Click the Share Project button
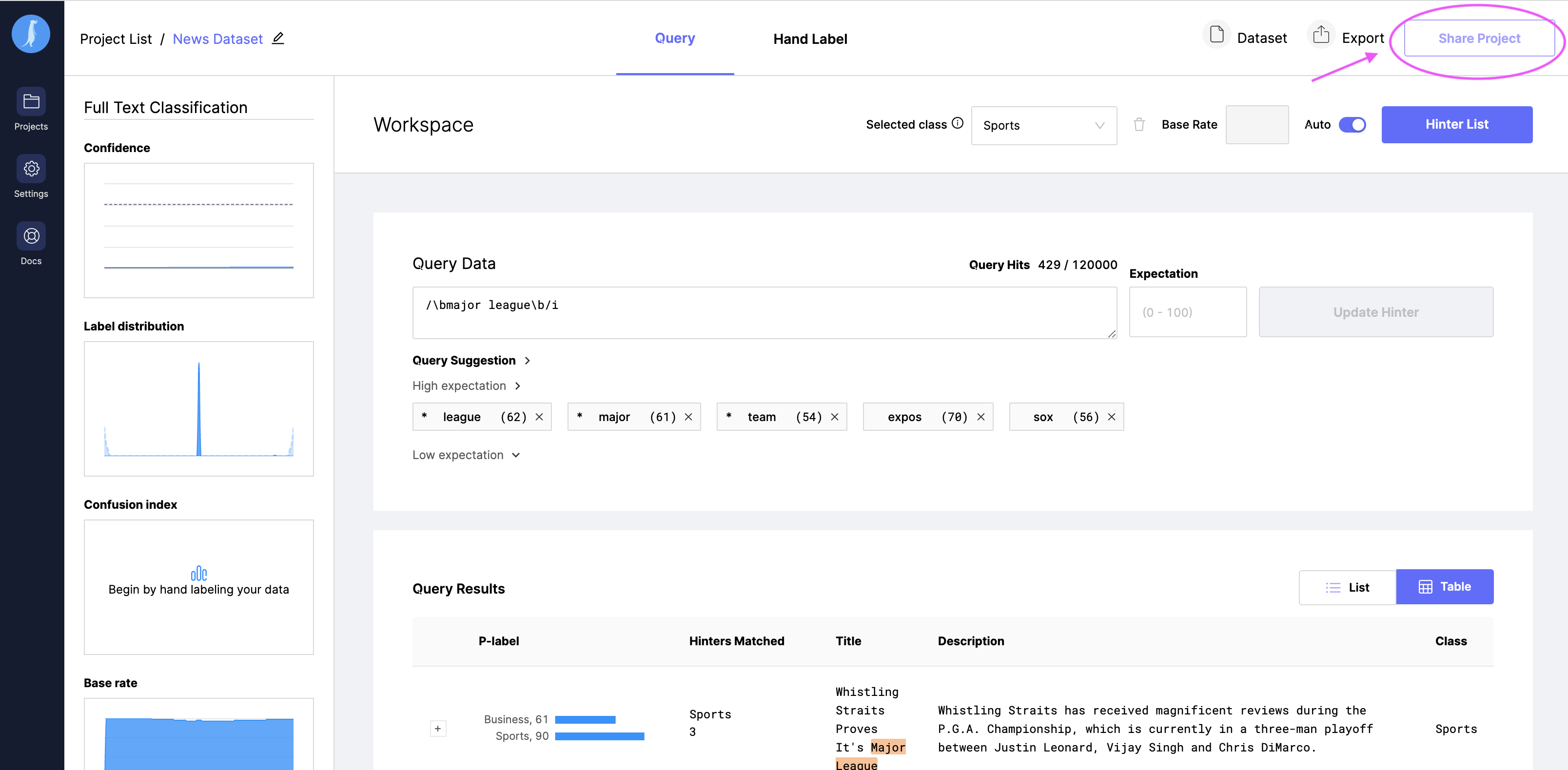 coord(1478,38)
